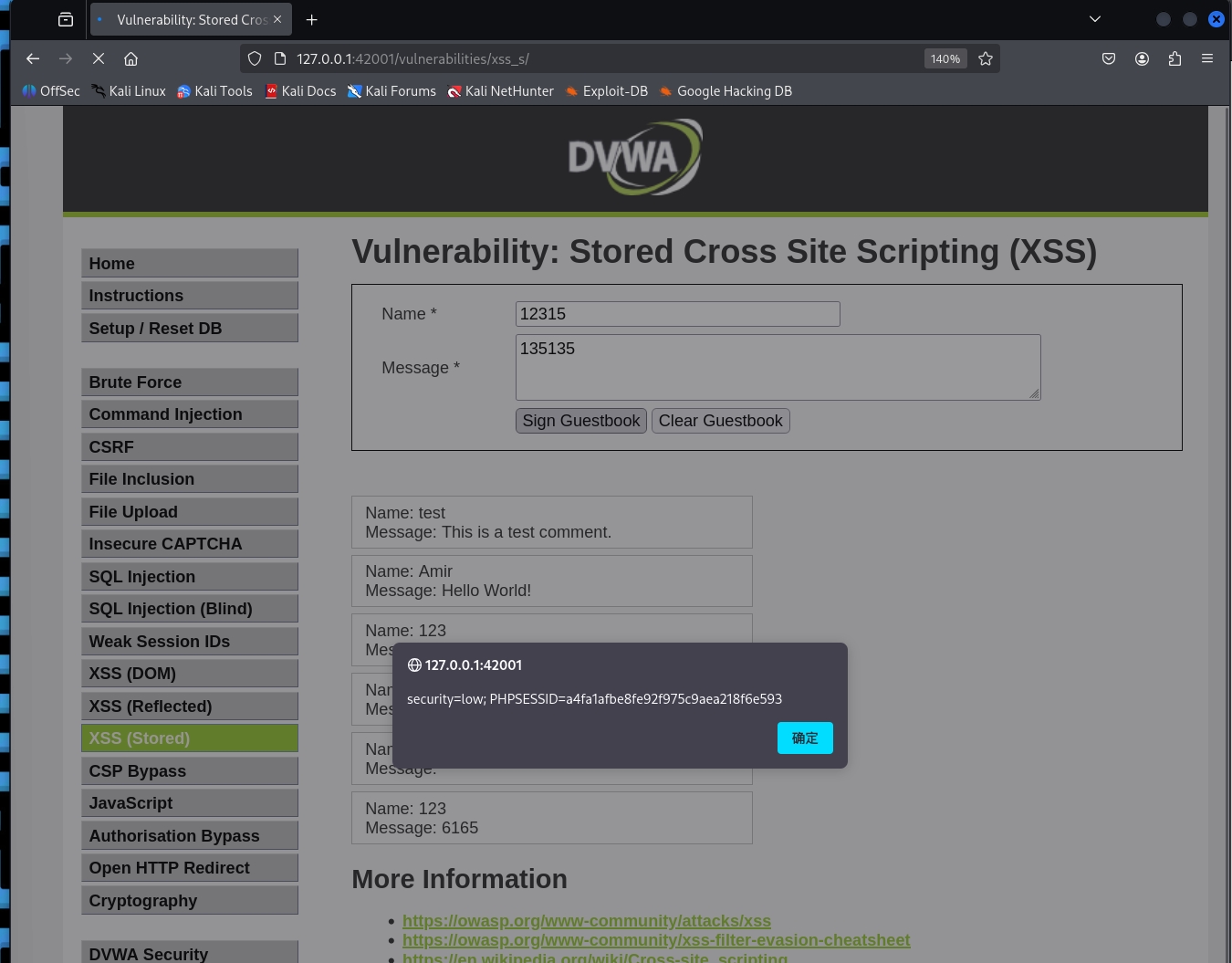This screenshot has width=1232, height=963.
Task: Open a new tab with the plus icon
Action: pyautogui.click(x=311, y=19)
